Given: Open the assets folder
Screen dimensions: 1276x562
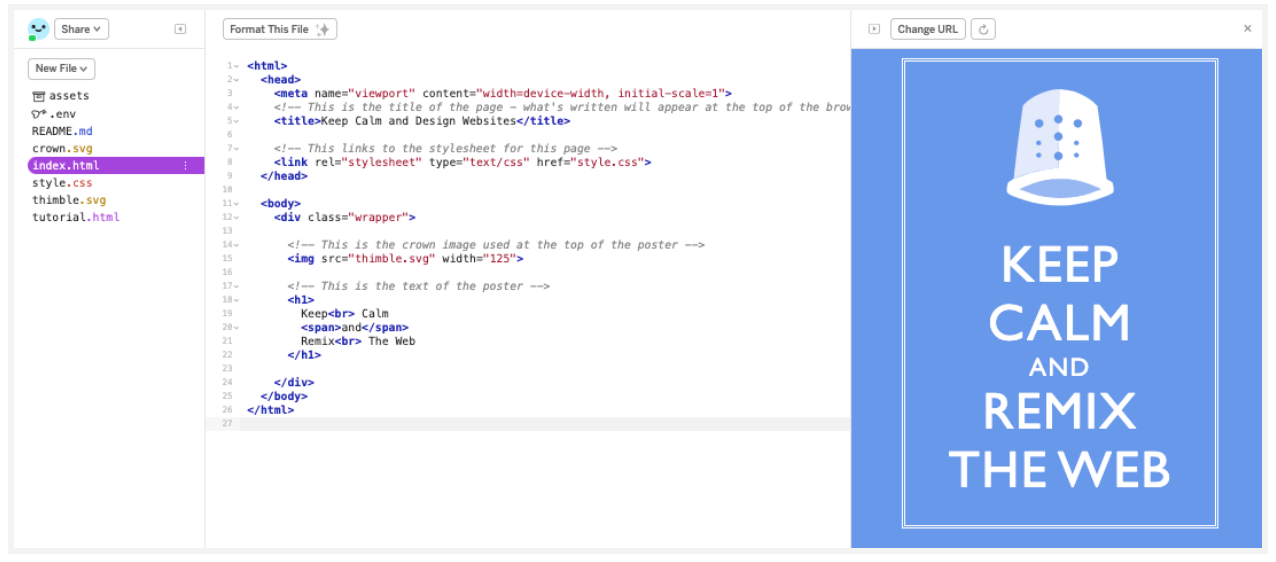Looking at the screenshot, I should pyautogui.click(x=60, y=96).
